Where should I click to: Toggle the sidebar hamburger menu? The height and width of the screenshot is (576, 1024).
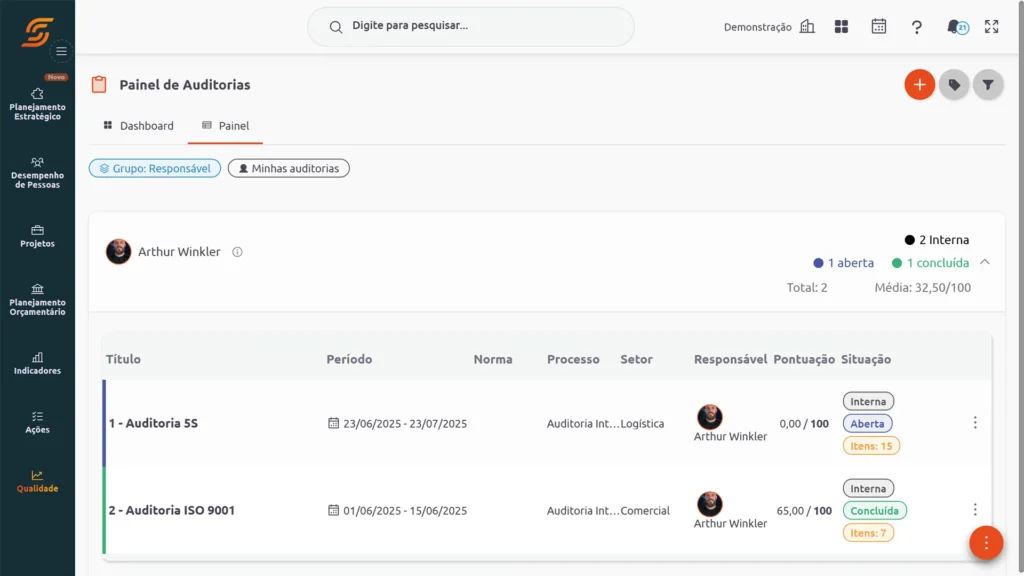coord(61,51)
